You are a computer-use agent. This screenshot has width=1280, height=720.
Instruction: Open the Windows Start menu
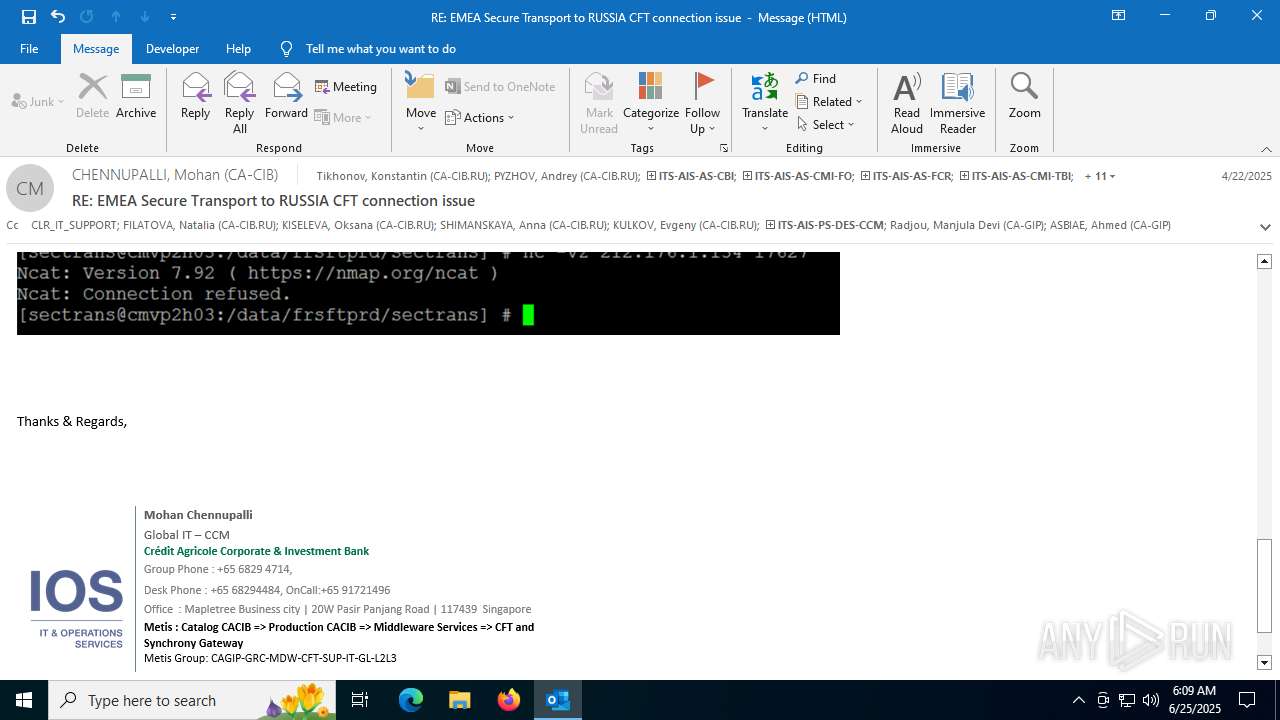tap(24, 700)
